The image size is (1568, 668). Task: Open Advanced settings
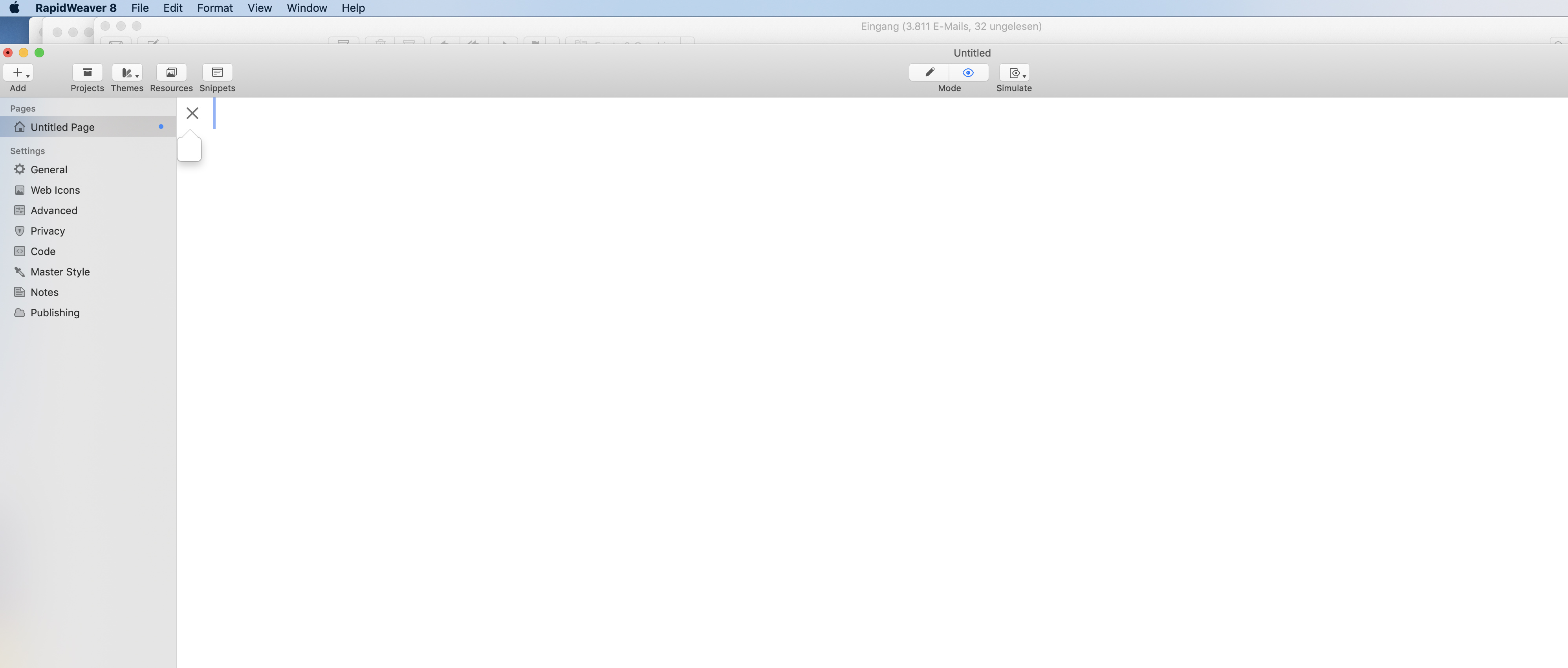(x=88, y=210)
